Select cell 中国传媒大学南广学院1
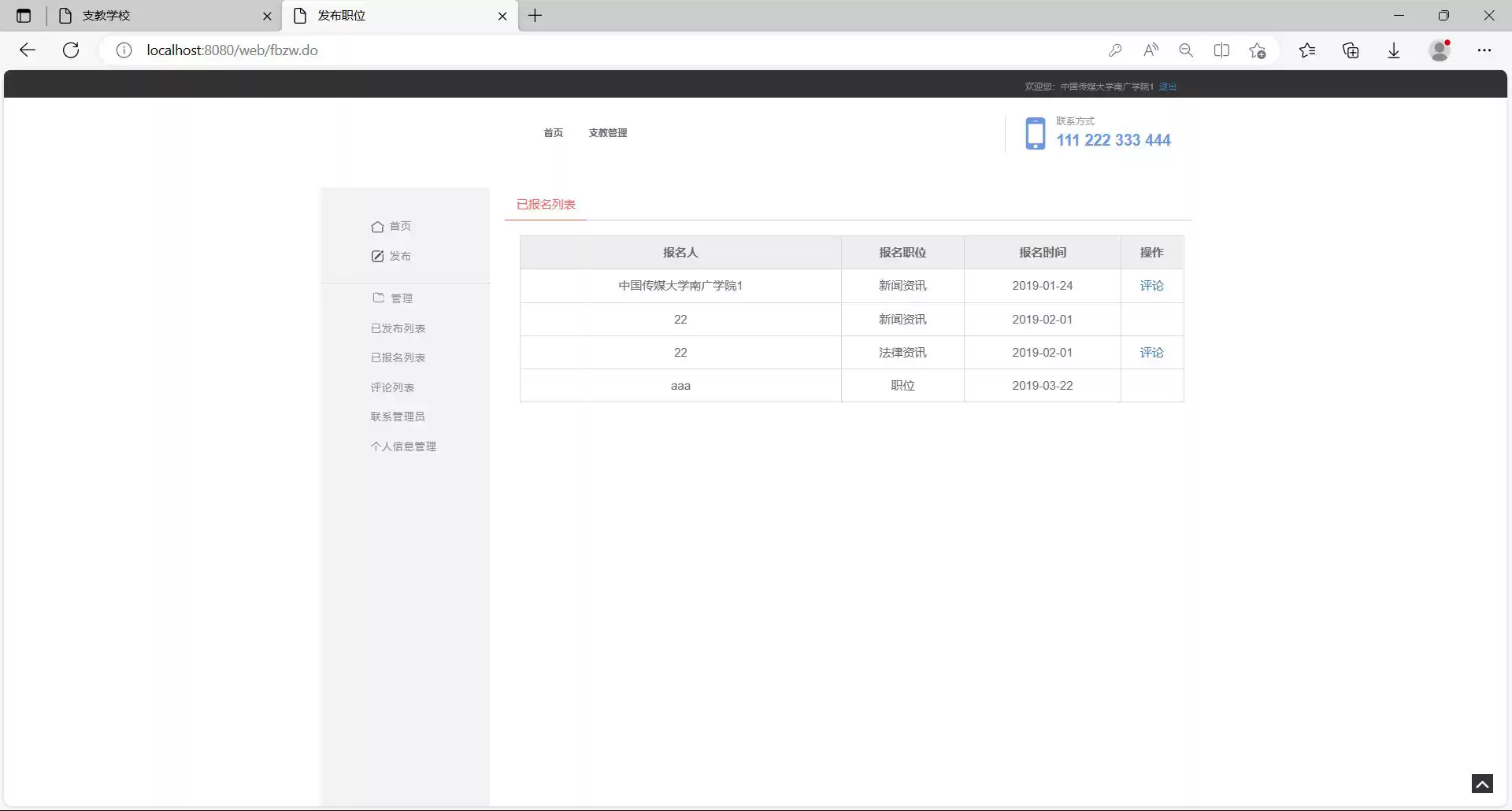Screen dimensions: 1512x811 click(x=680, y=286)
